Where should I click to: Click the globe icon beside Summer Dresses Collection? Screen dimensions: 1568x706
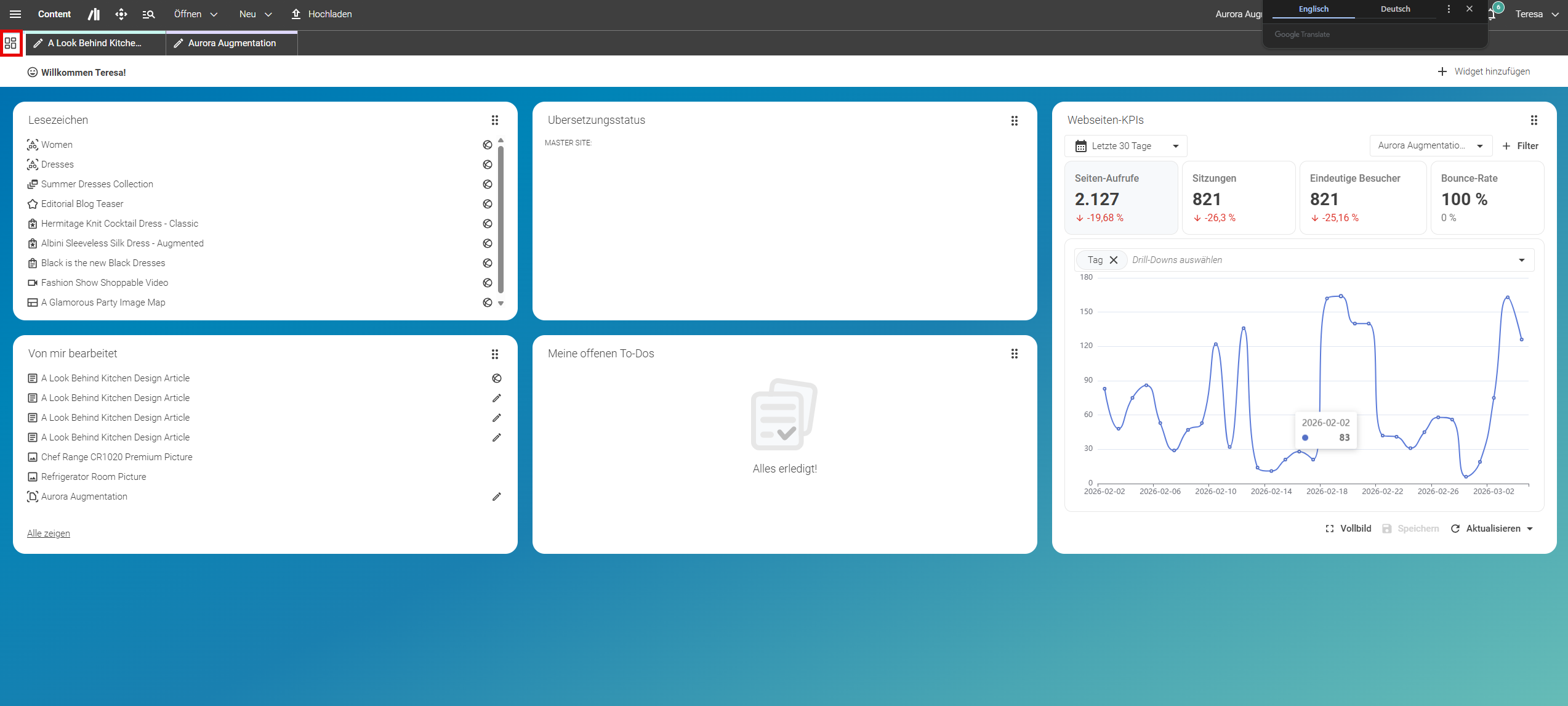(488, 184)
